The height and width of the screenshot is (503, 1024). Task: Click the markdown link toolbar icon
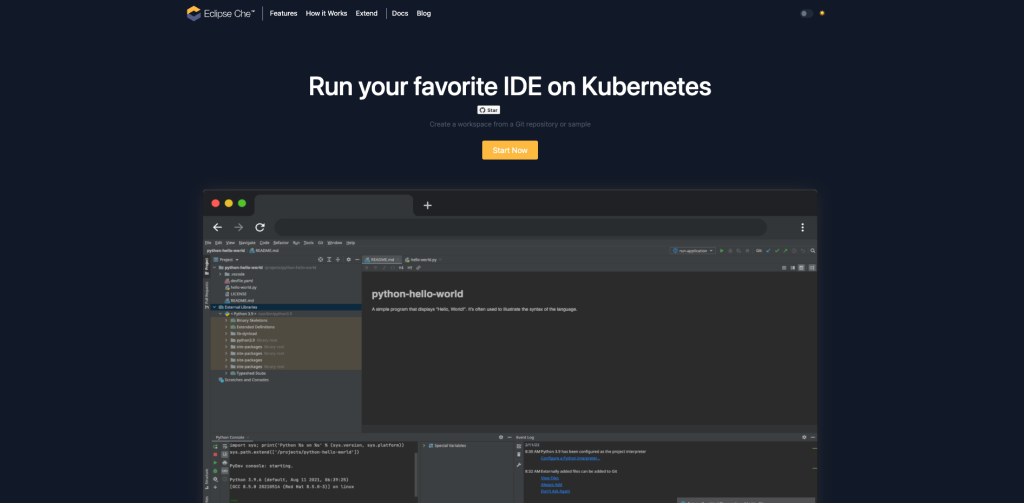point(418,268)
